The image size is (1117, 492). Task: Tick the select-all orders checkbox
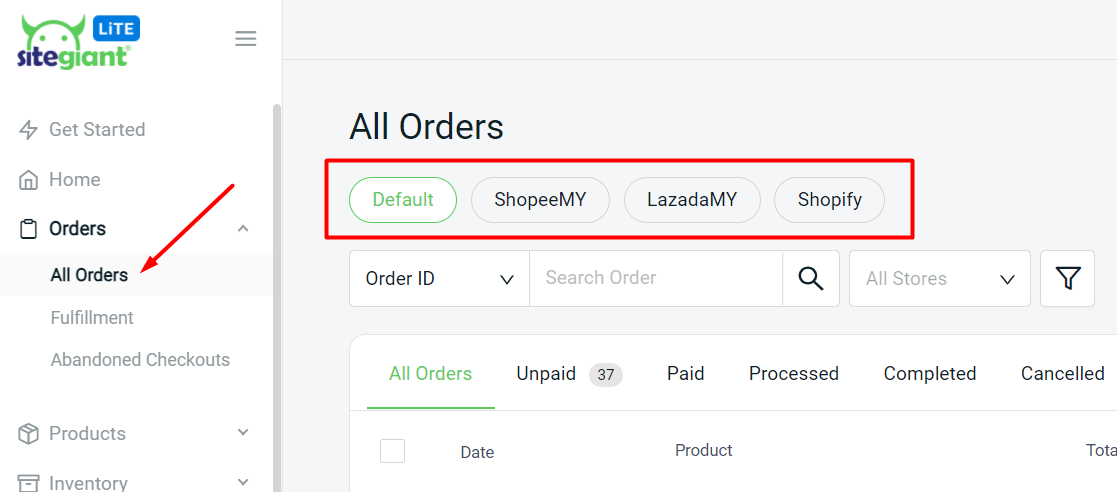tap(392, 451)
